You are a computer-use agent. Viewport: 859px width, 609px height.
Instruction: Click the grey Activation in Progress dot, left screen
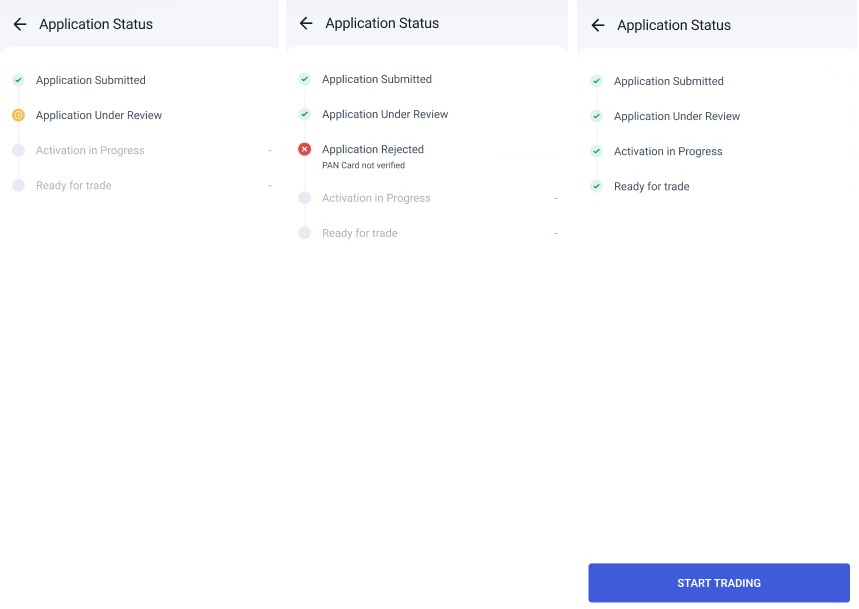point(18,151)
